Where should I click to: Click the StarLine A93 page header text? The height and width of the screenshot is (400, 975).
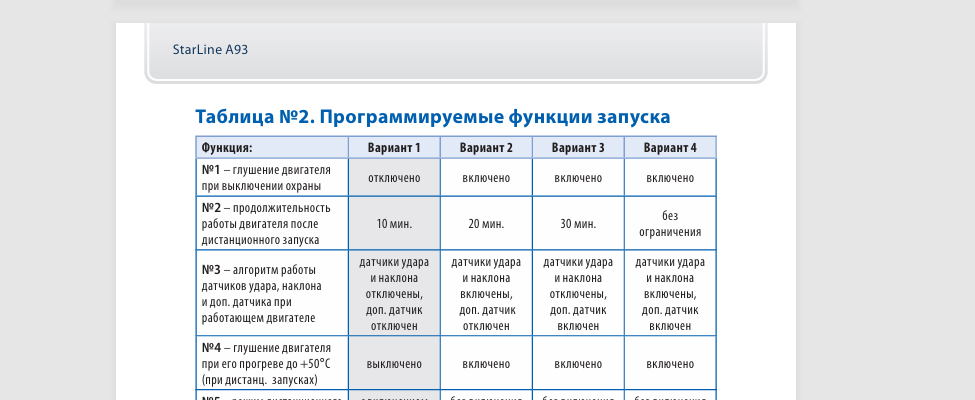coord(210,49)
